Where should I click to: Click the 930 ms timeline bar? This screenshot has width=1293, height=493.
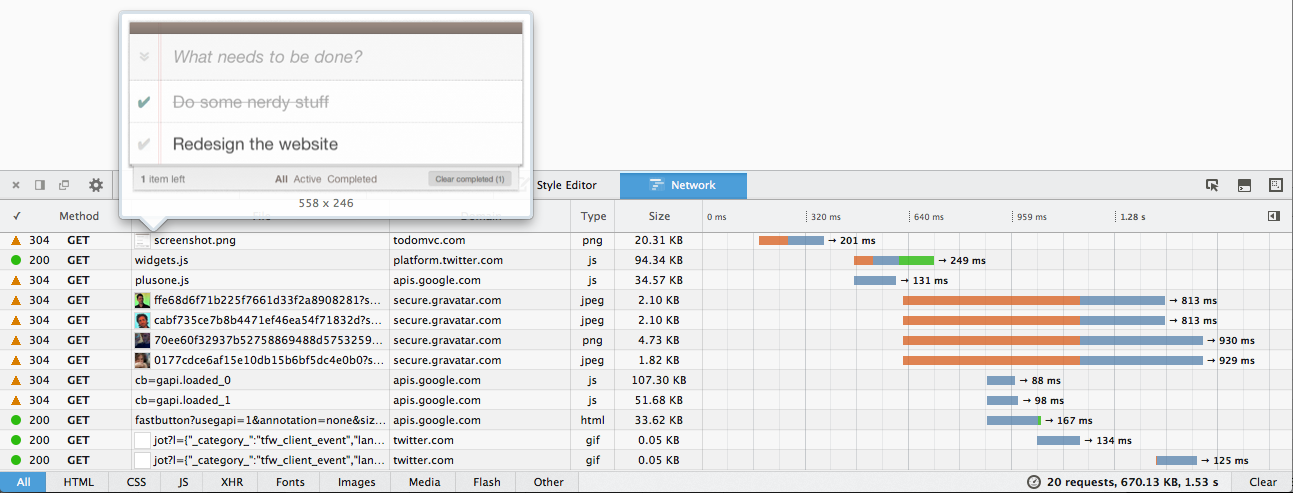[x=1053, y=340]
